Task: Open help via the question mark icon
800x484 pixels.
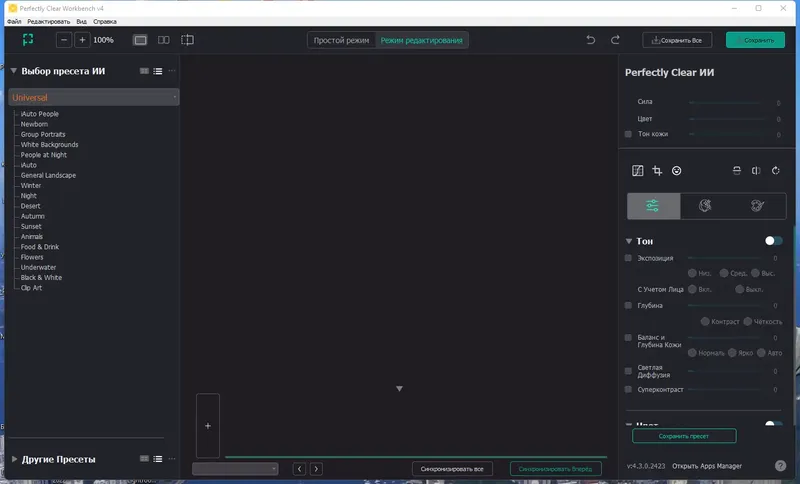Action: click(781, 466)
